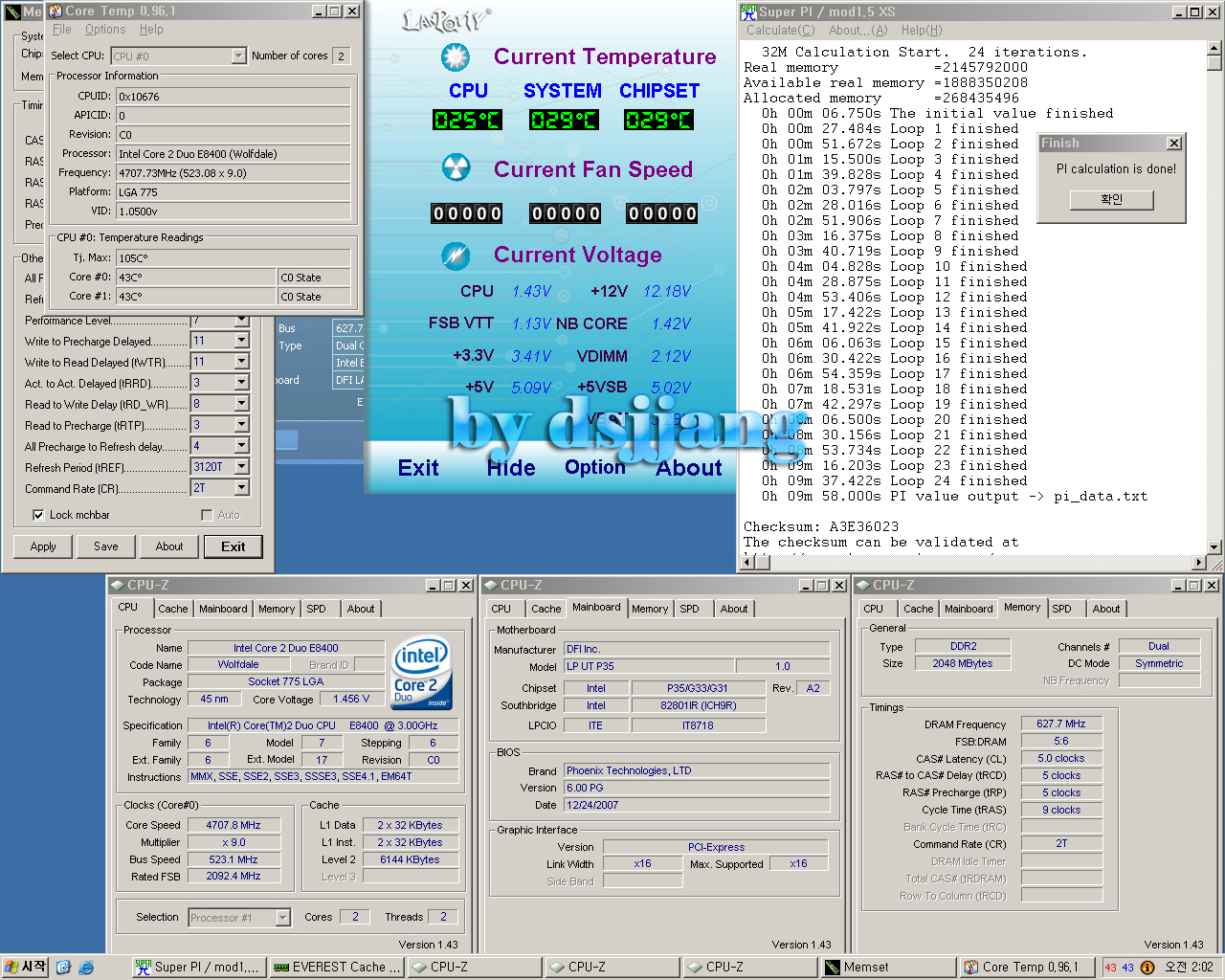This screenshot has width=1225, height=980.
Task: Confirm the PI calculation done dialog
Action: coord(1111,199)
